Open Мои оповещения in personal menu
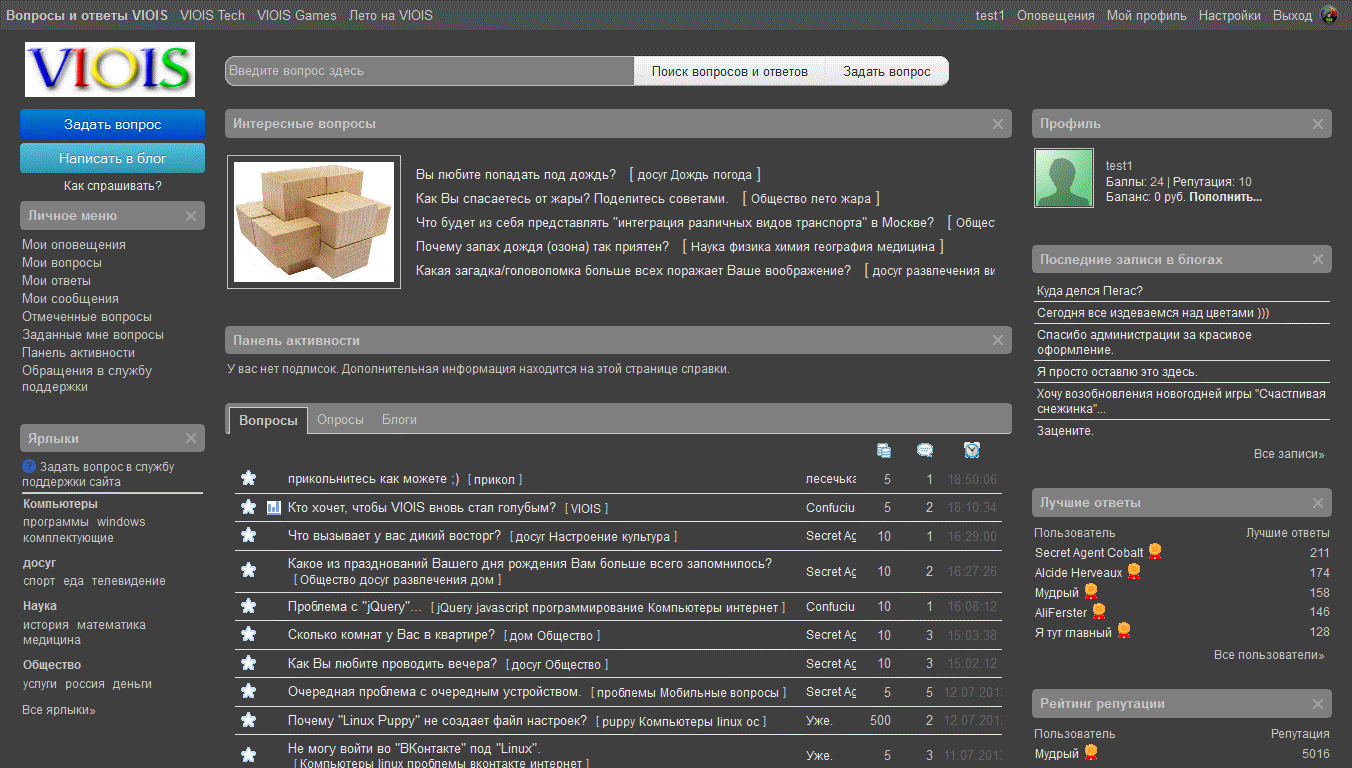 coord(74,245)
